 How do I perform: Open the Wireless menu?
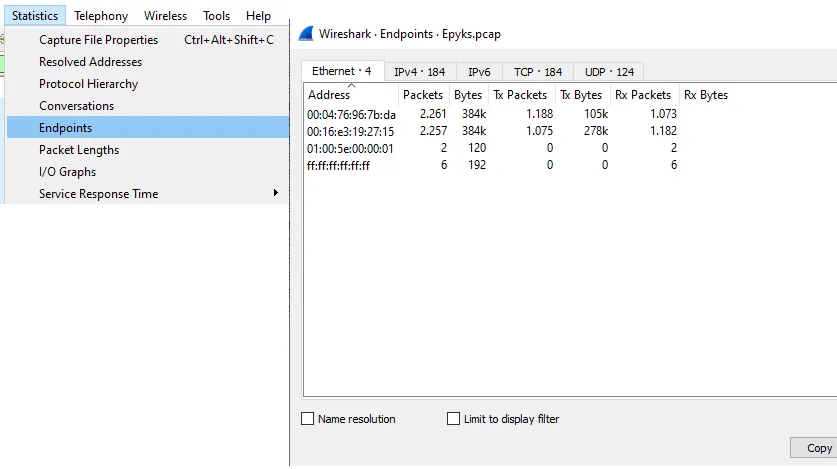(165, 15)
